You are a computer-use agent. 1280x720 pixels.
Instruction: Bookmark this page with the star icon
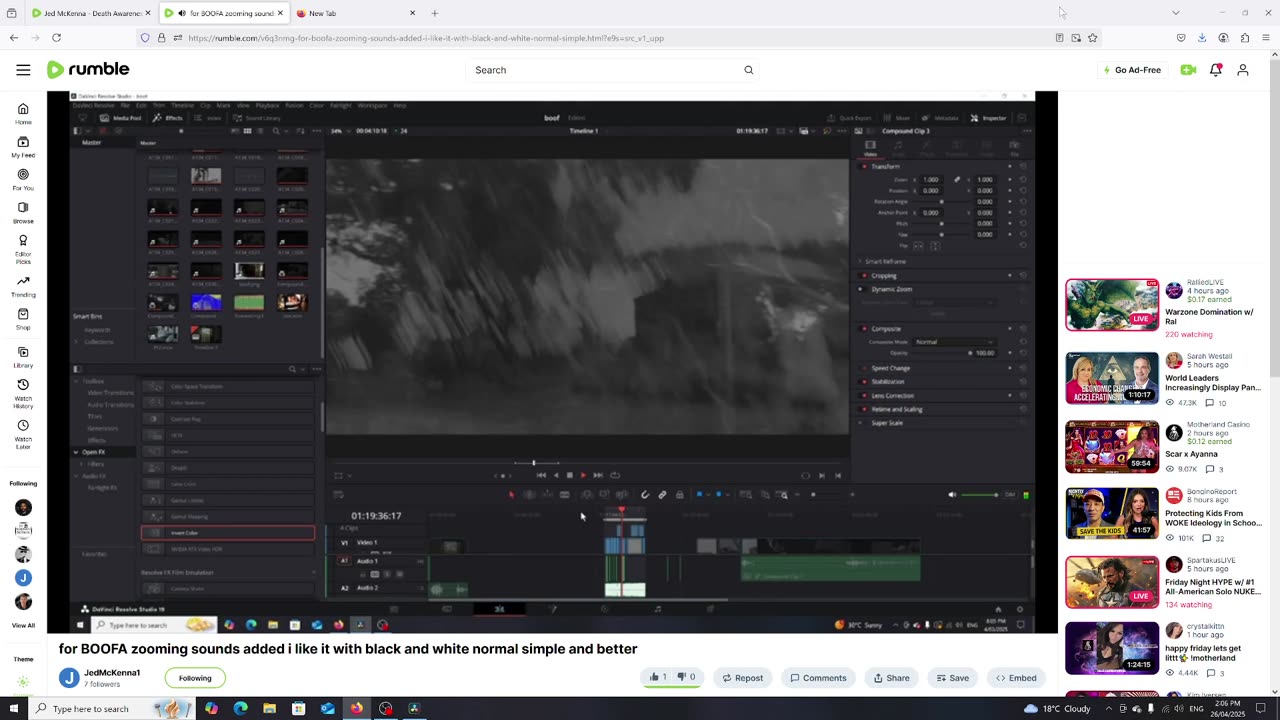click(x=1093, y=38)
